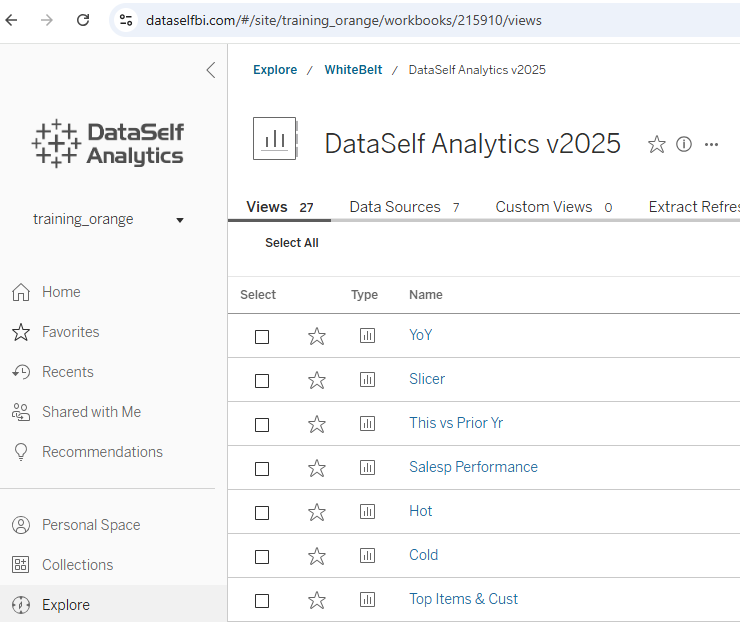
Task: Favorite the Slicer view star
Action: click(x=317, y=380)
